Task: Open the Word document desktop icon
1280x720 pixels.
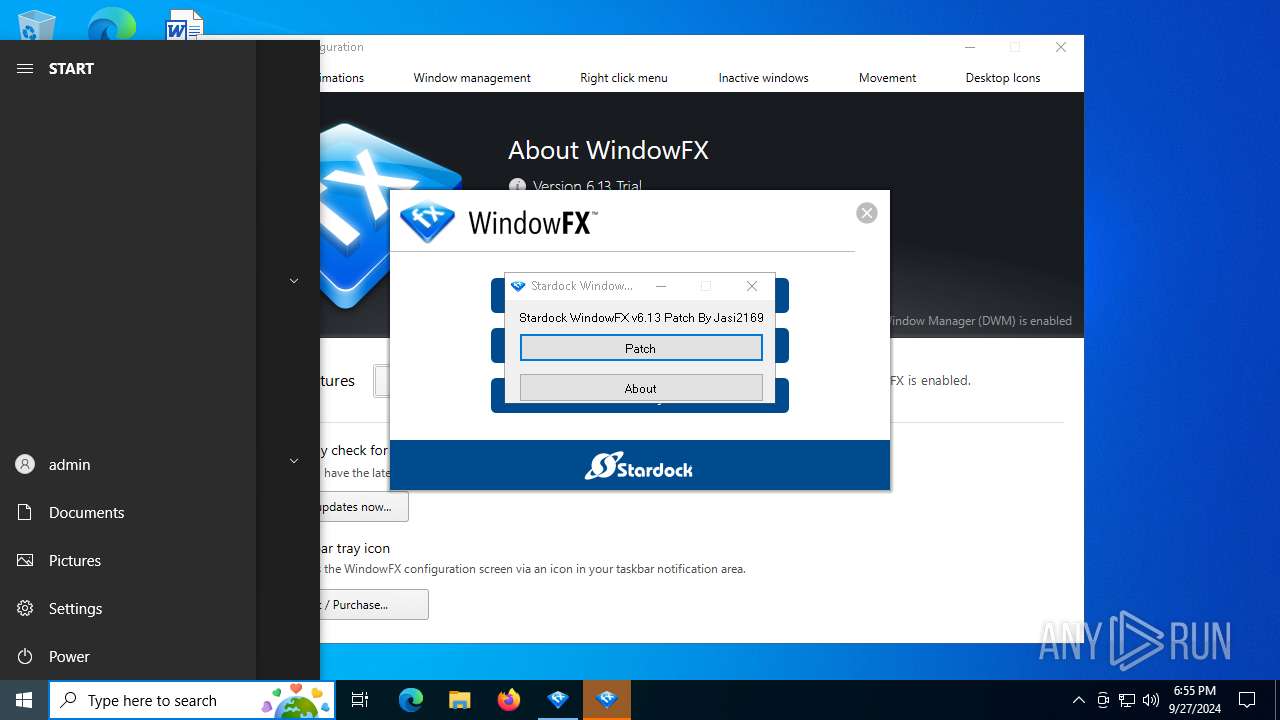Action: pyautogui.click(x=184, y=26)
